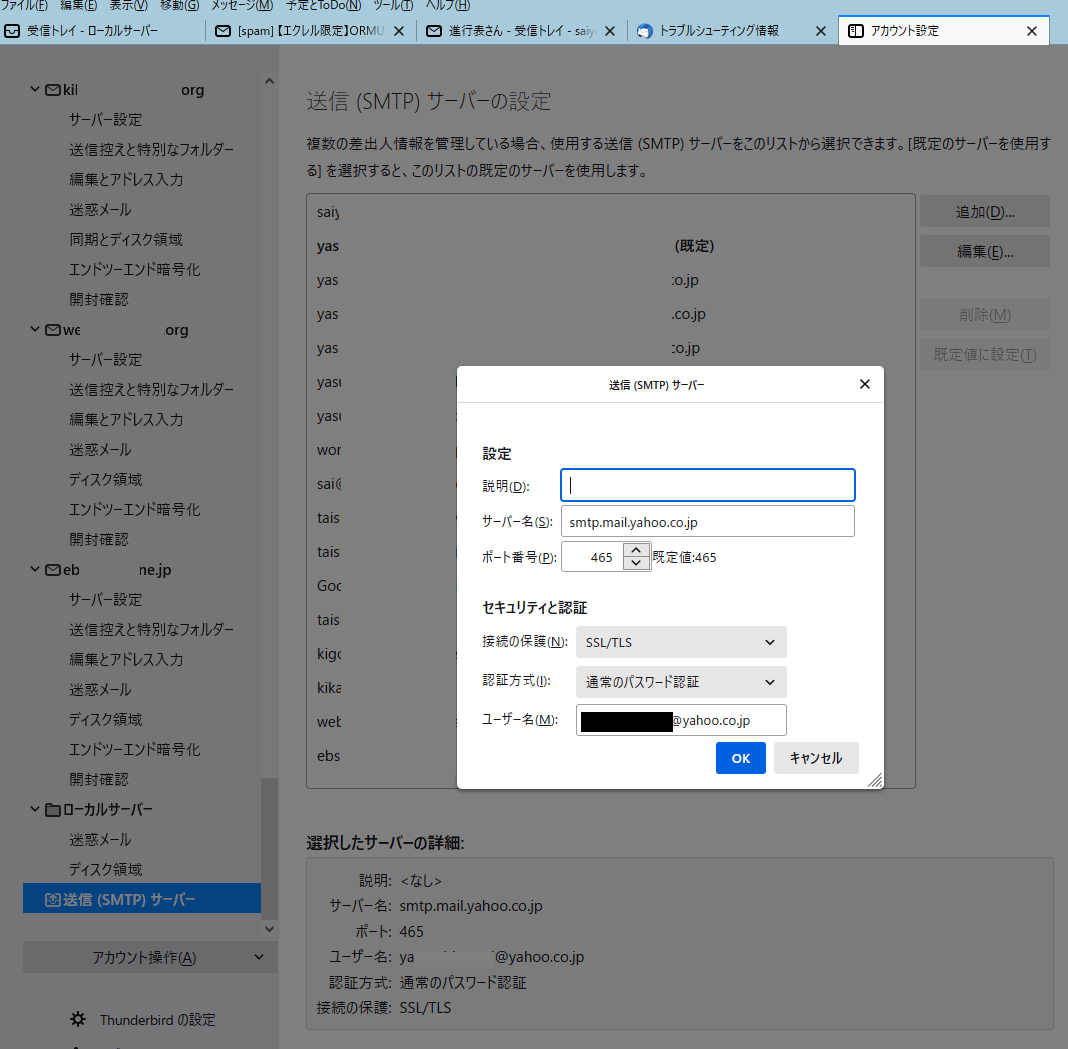Screen dimensions: 1068x1049
Task: Click the ポート番号 input field
Action: coord(593,557)
